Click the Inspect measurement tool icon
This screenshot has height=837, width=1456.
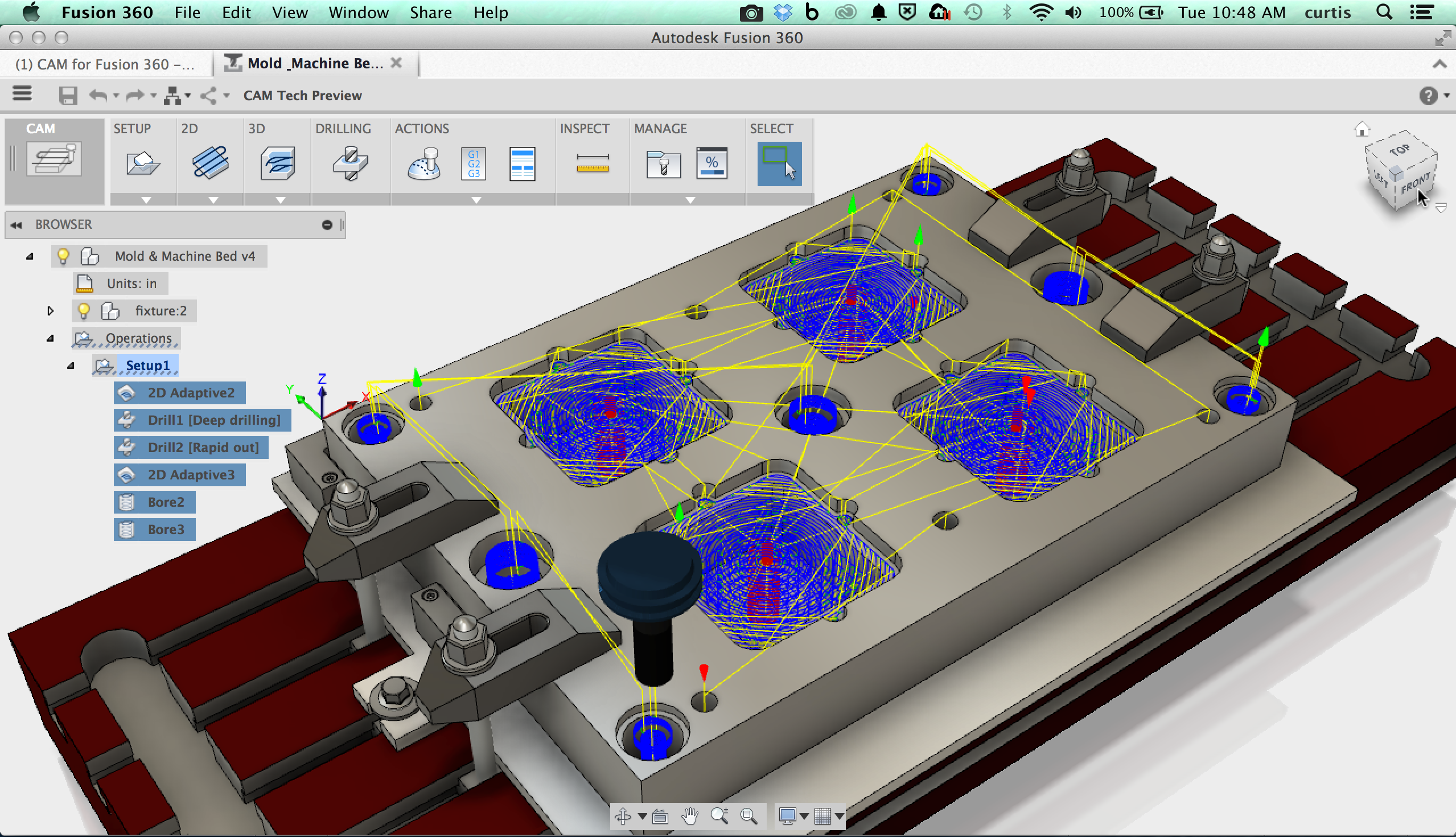point(590,163)
